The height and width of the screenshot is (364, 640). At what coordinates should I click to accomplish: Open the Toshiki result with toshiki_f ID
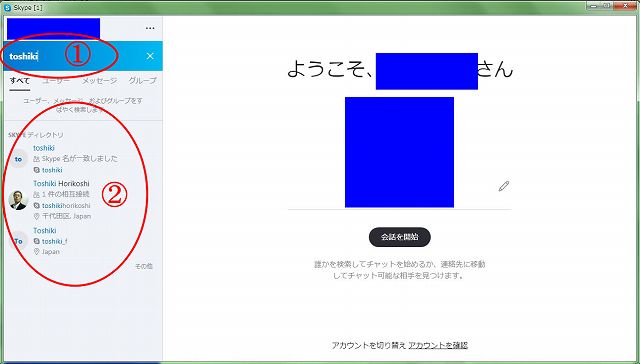(82, 241)
